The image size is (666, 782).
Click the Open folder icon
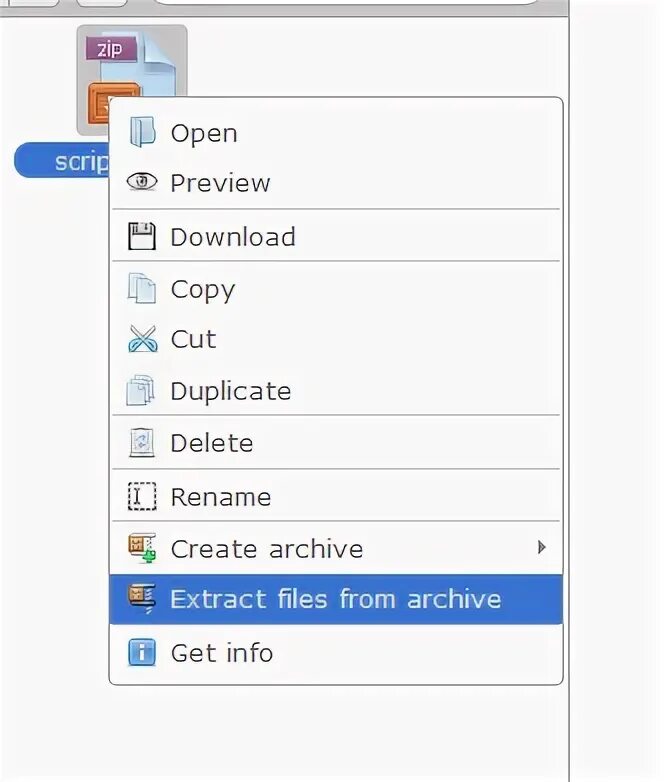coord(142,132)
